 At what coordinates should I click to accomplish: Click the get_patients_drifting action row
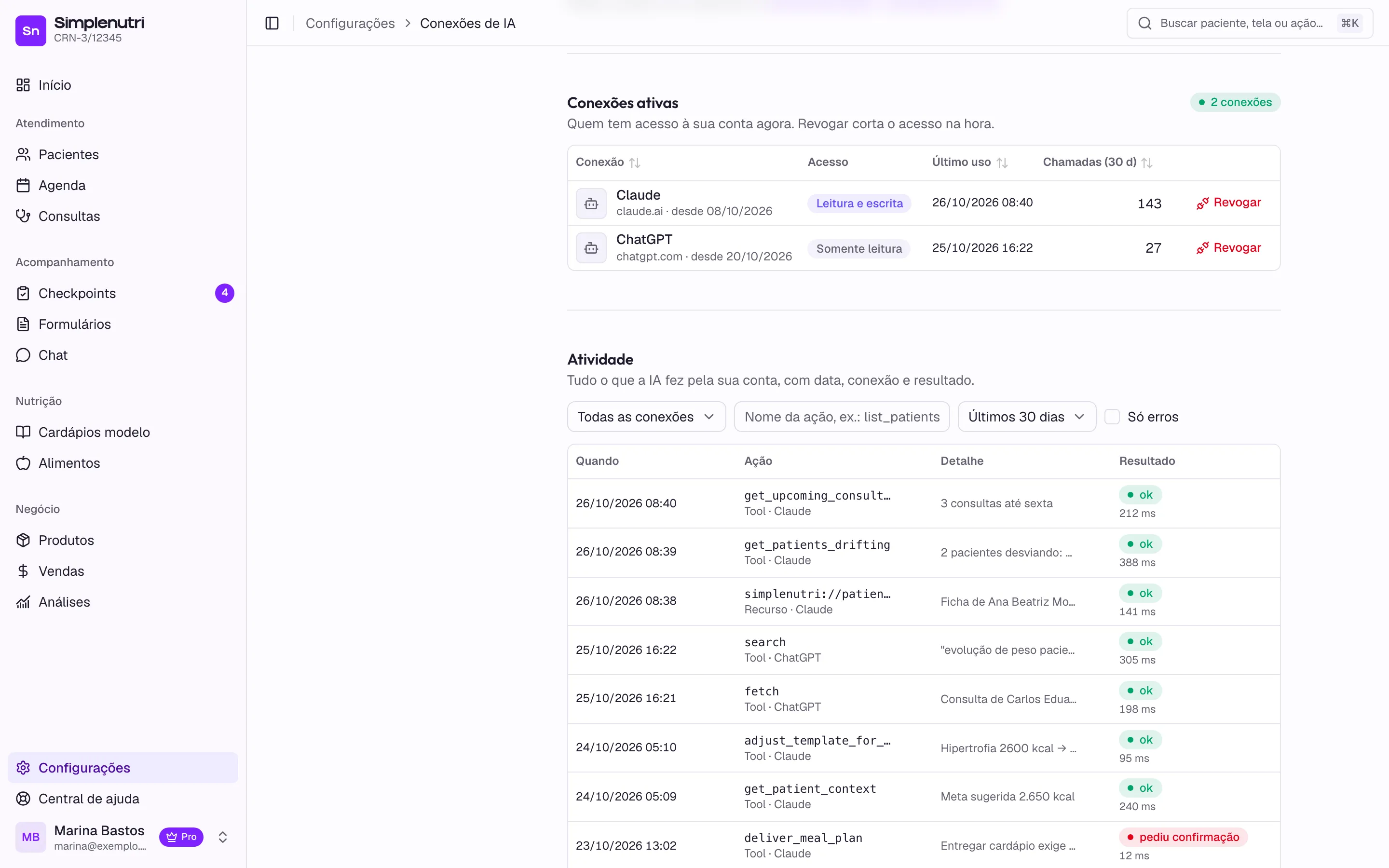point(924,552)
